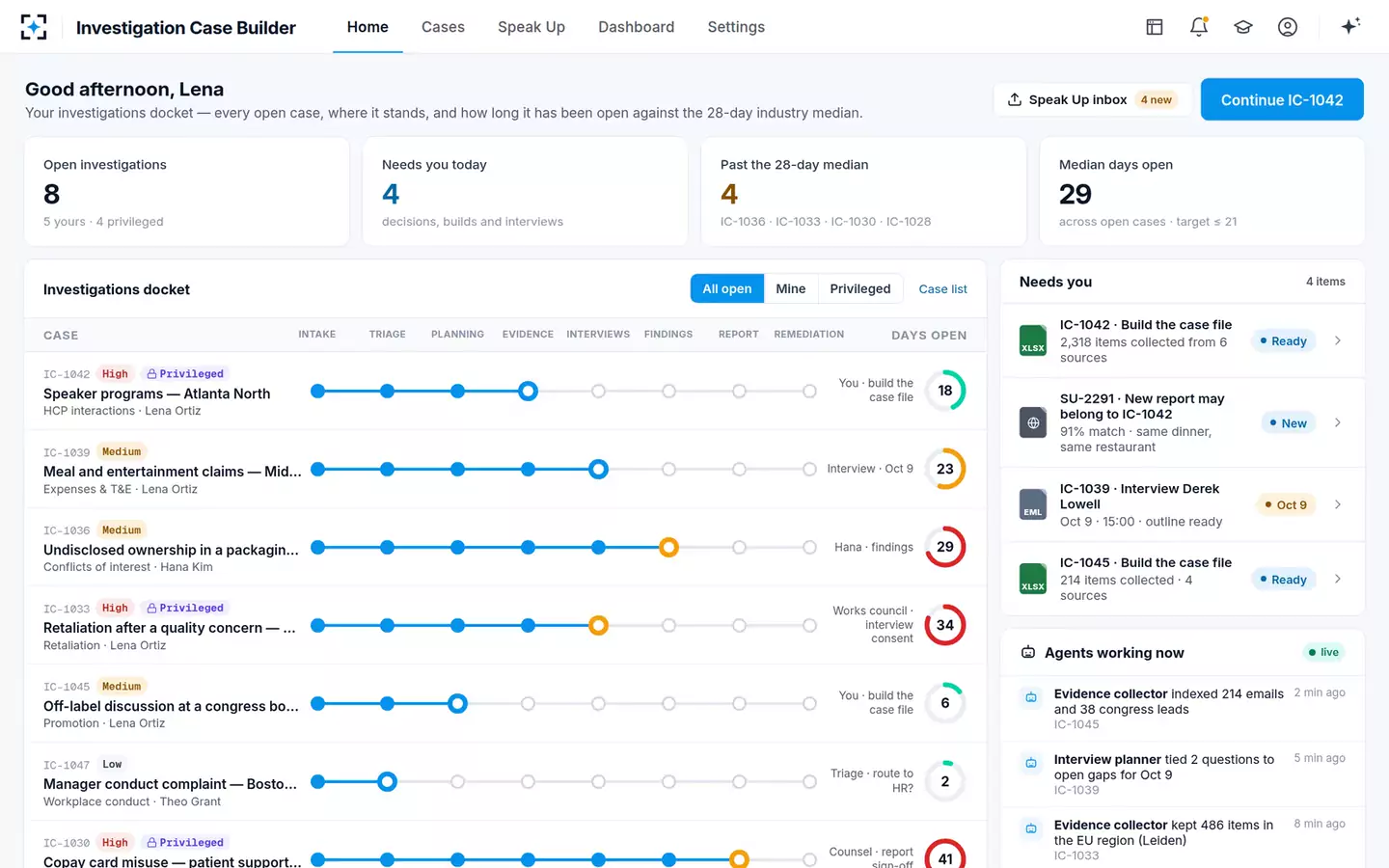Open the user profile icon
1389x868 pixels.
pos(1288,27)
